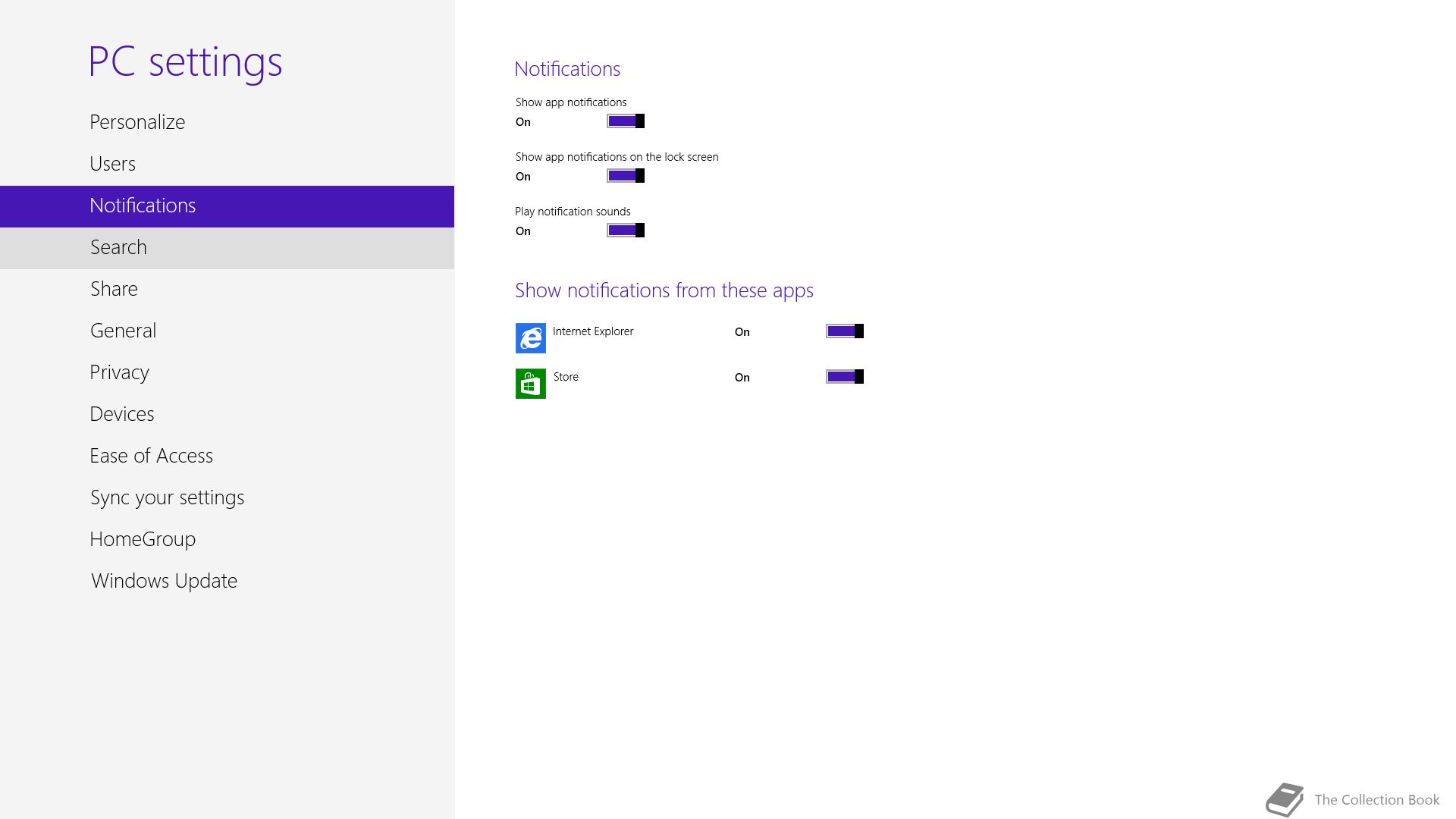Open Ease of Access settings
Viewport: 1456px width, 819px height.
[x=227, y=457]
